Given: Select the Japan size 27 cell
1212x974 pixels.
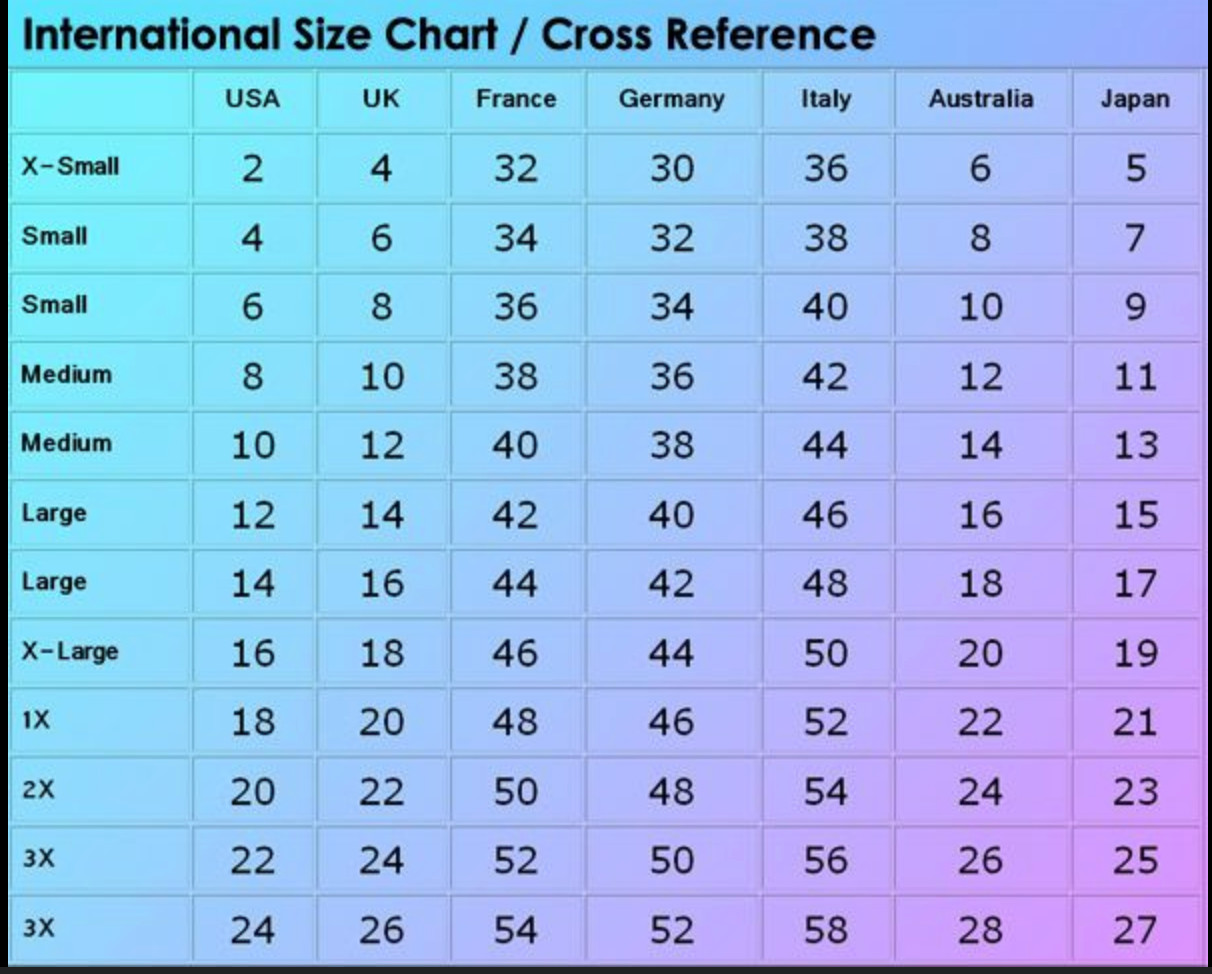Looking at the screenshot, I should point(1135,930).
